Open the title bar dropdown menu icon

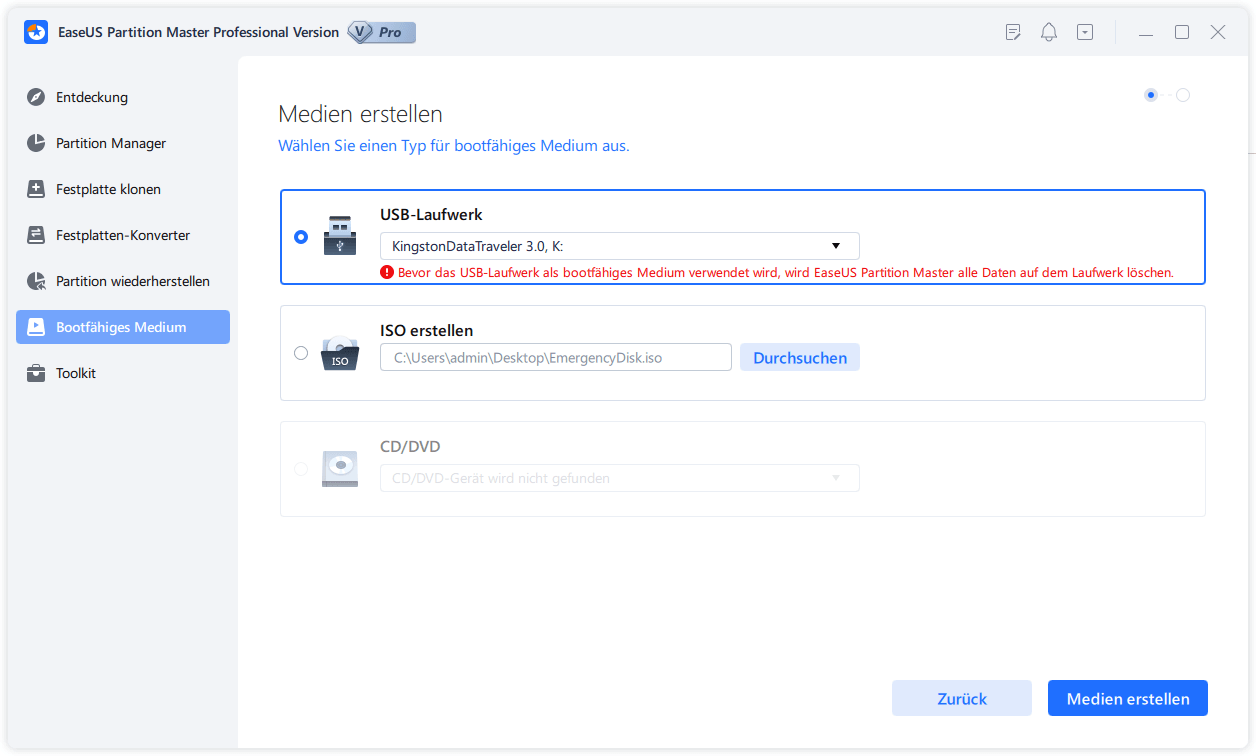(x=1085, y=32)
